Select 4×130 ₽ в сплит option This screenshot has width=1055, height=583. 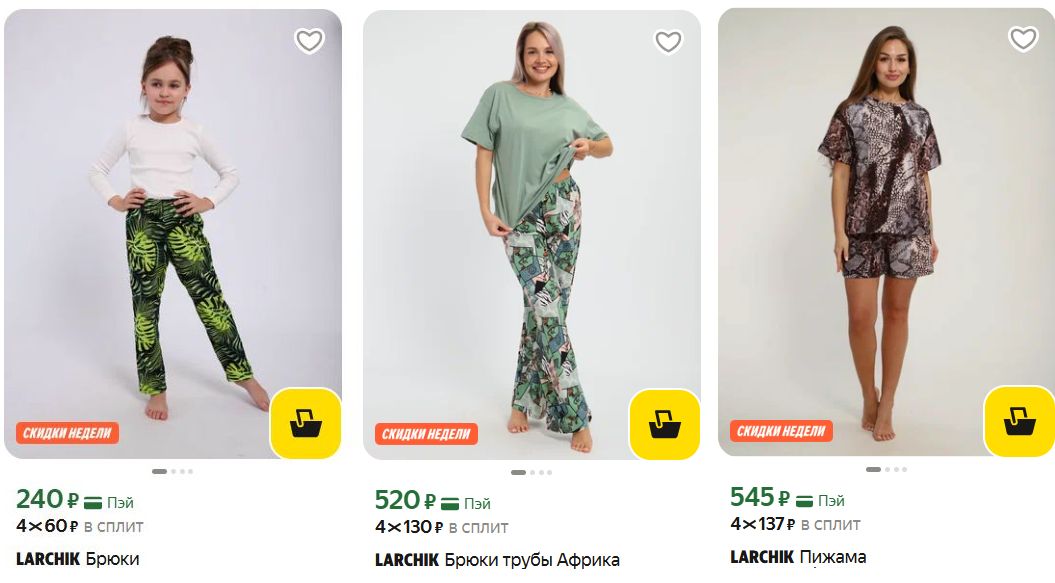coord(441,527)
